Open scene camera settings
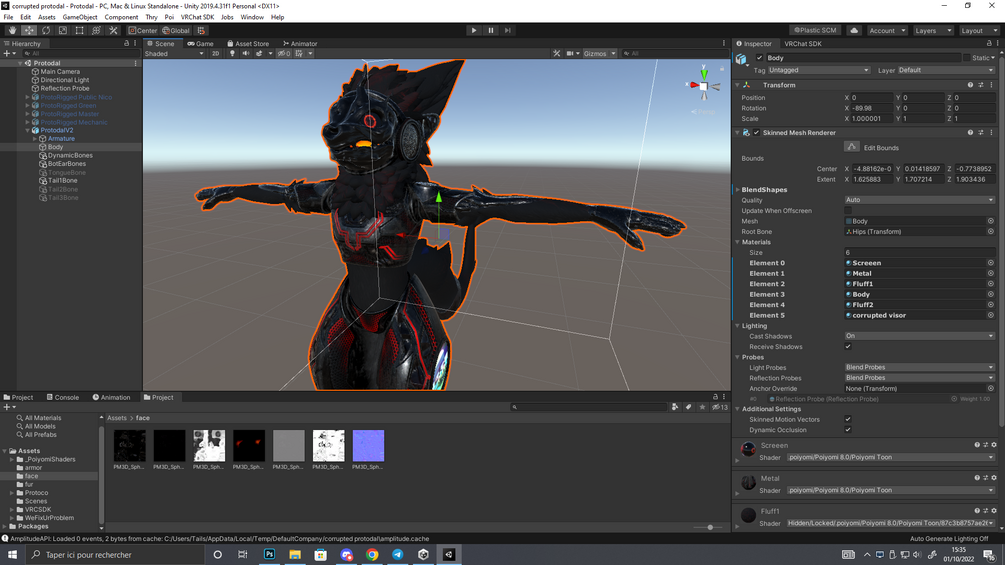Image resolution: width=1005 pixels, height=565 pixels. (x=570, y=53)
